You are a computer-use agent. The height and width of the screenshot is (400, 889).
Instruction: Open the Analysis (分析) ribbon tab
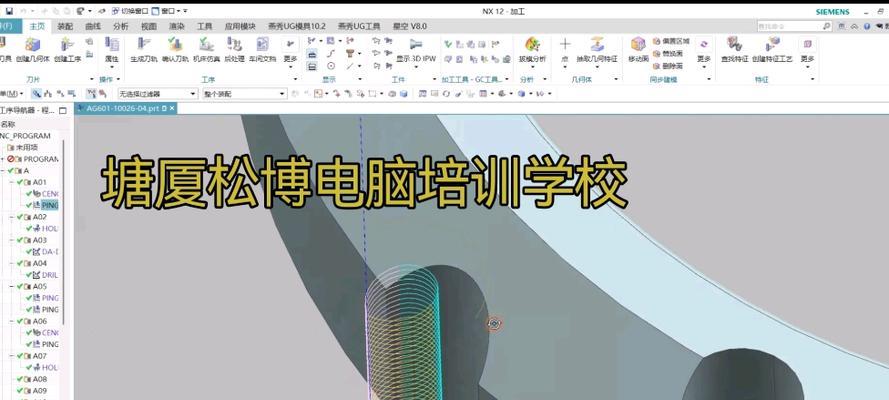(121, 26)
